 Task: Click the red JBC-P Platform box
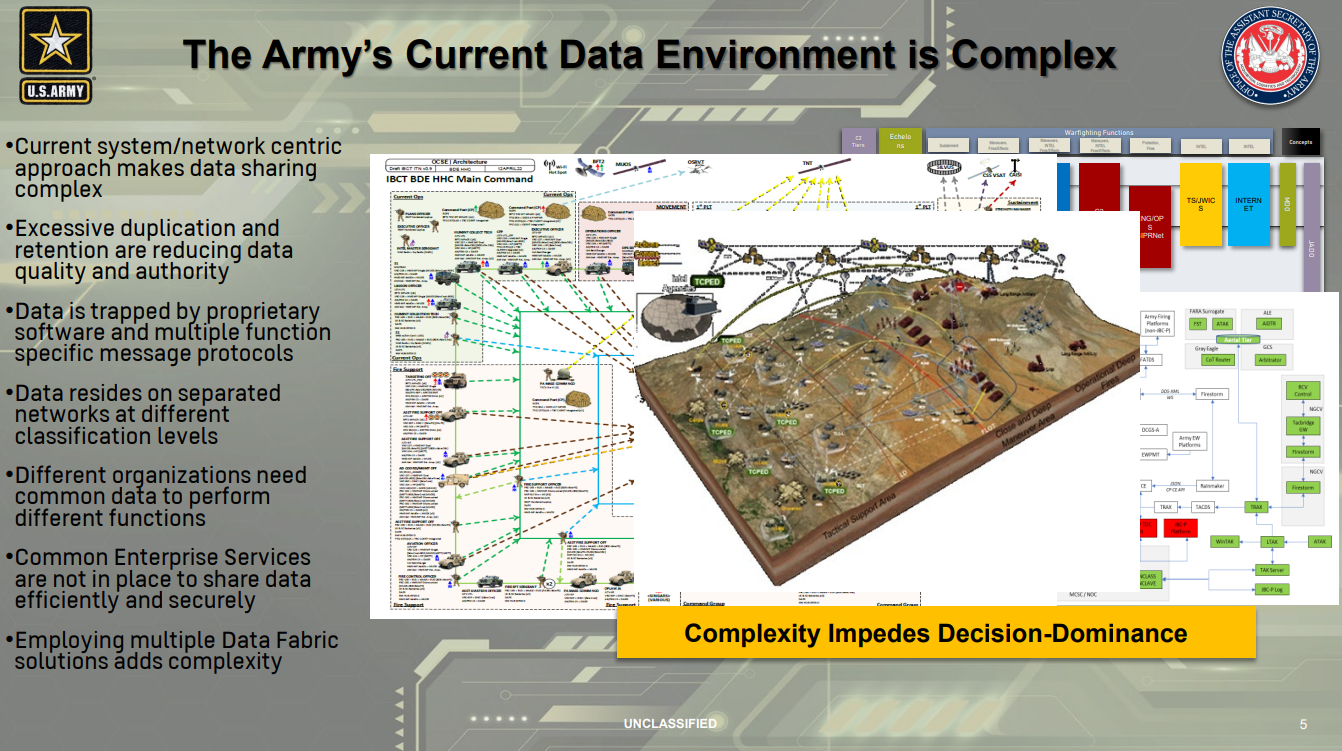pos(1180,527)
